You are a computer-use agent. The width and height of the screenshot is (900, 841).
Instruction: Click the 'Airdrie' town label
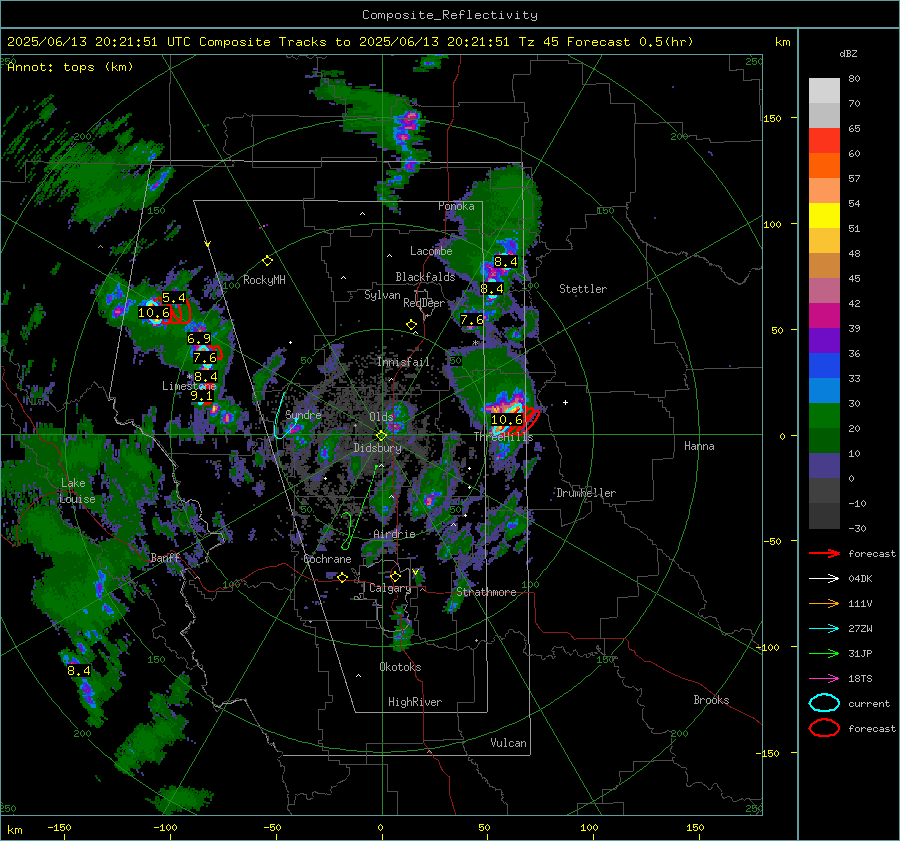[x=394, y=534]
